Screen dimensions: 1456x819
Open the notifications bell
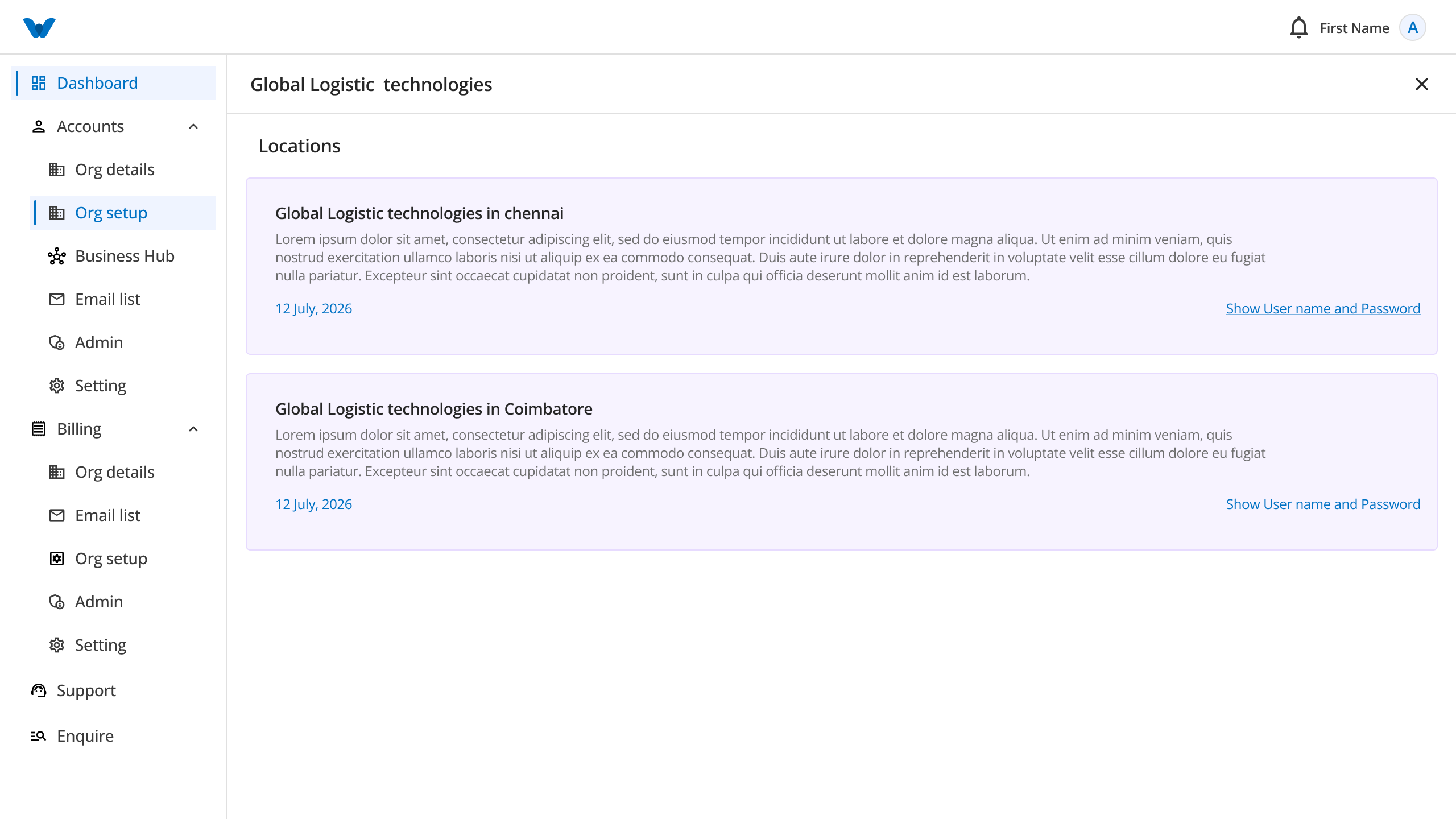(1298, 27)
